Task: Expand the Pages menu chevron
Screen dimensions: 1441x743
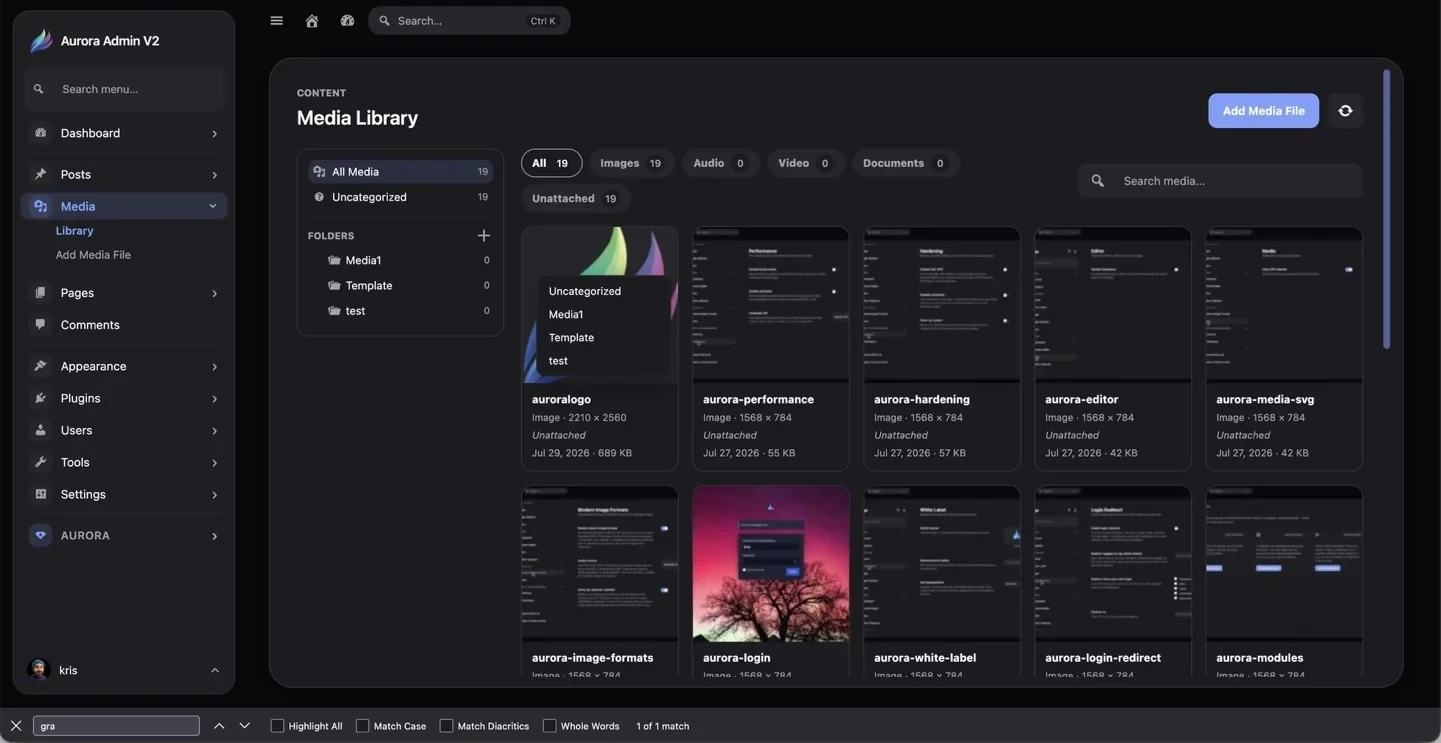Action: 214,294
